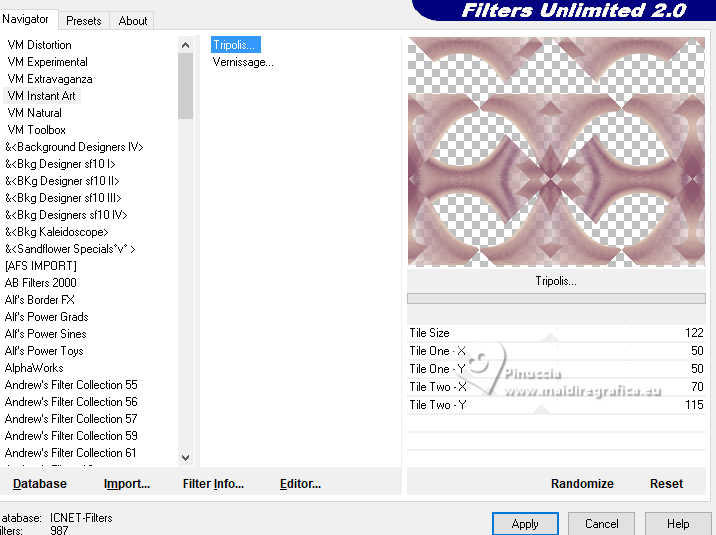This screenshot has width=716, height=535.
Task: Open the filter Editor
Action: coord(300,484)
